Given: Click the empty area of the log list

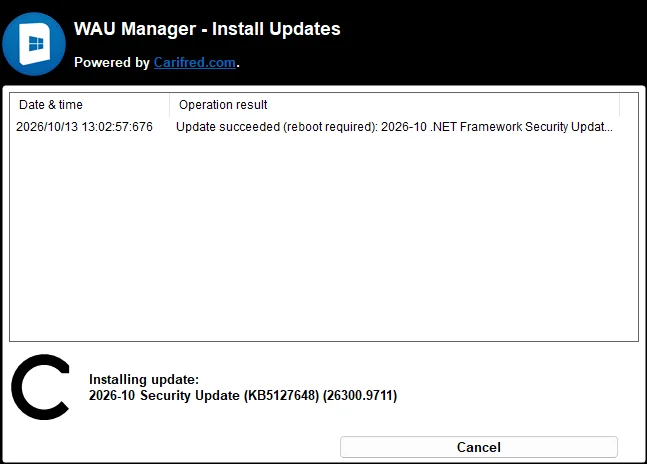Looking at the screenshot, I should click(x=324, y=237).
